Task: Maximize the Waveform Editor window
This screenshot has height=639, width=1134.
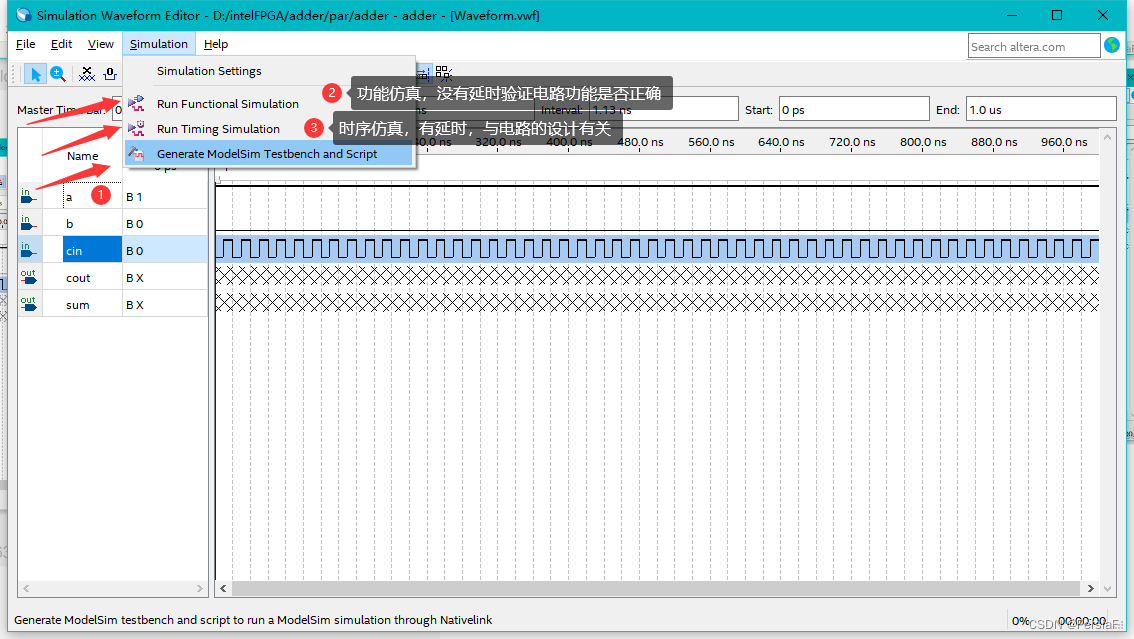Action: (x=1057, y=15)
